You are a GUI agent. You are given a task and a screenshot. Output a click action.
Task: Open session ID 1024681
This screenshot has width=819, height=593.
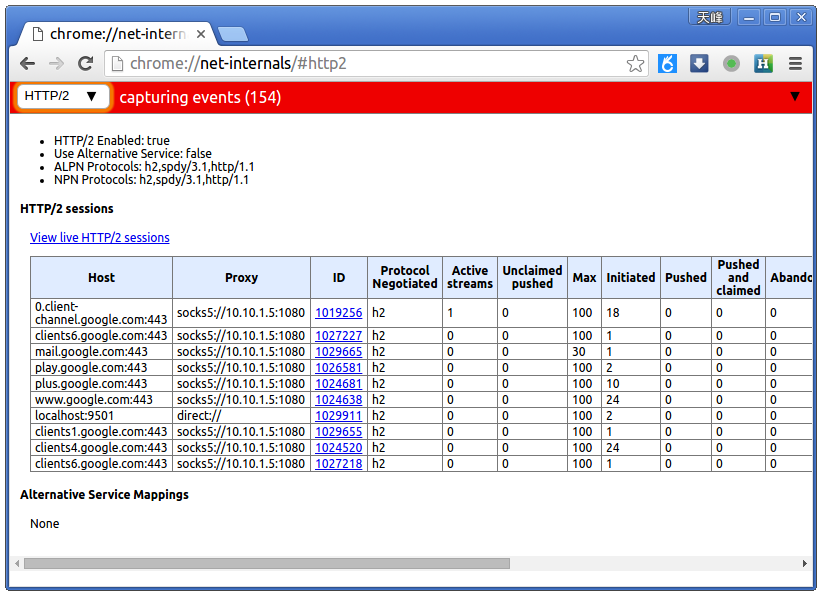coord(338,383)
